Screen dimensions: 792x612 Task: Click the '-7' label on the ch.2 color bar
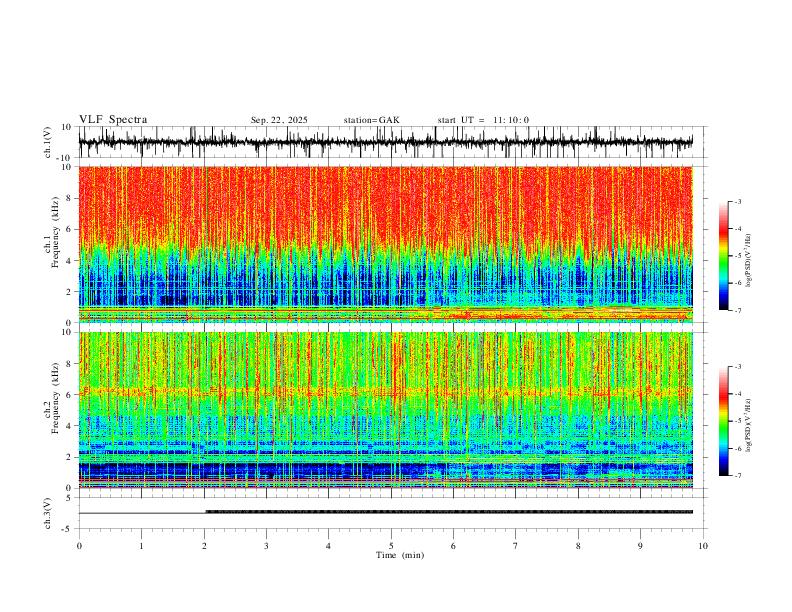738,475
